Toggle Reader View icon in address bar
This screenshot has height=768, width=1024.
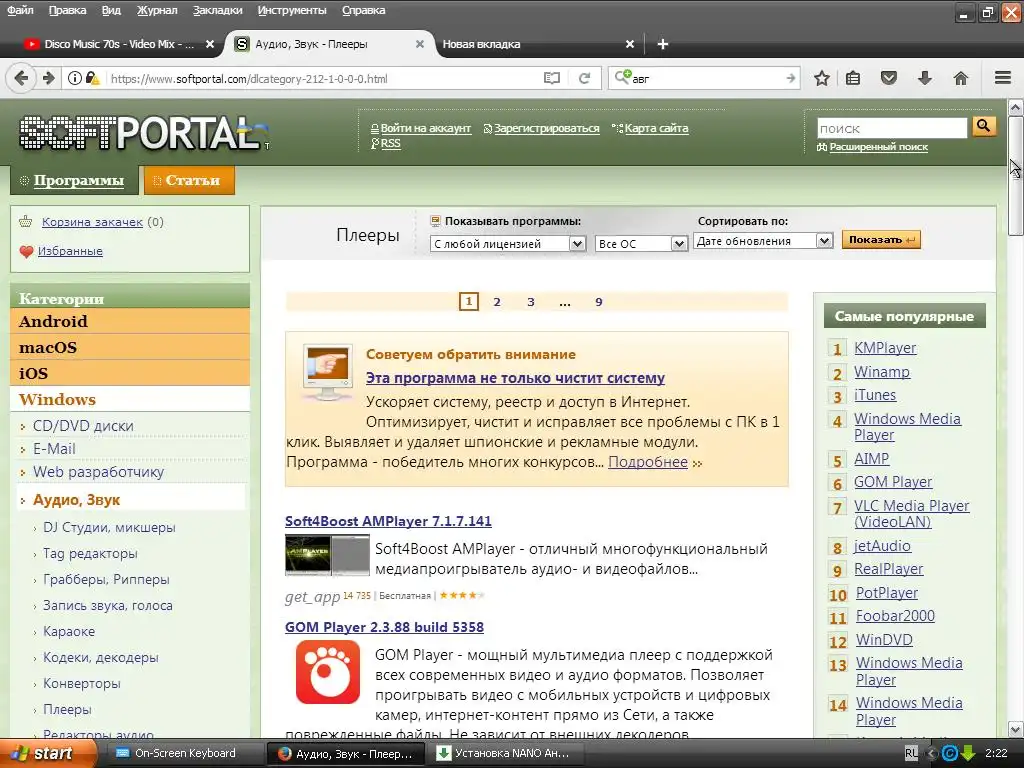pos(552,78)
